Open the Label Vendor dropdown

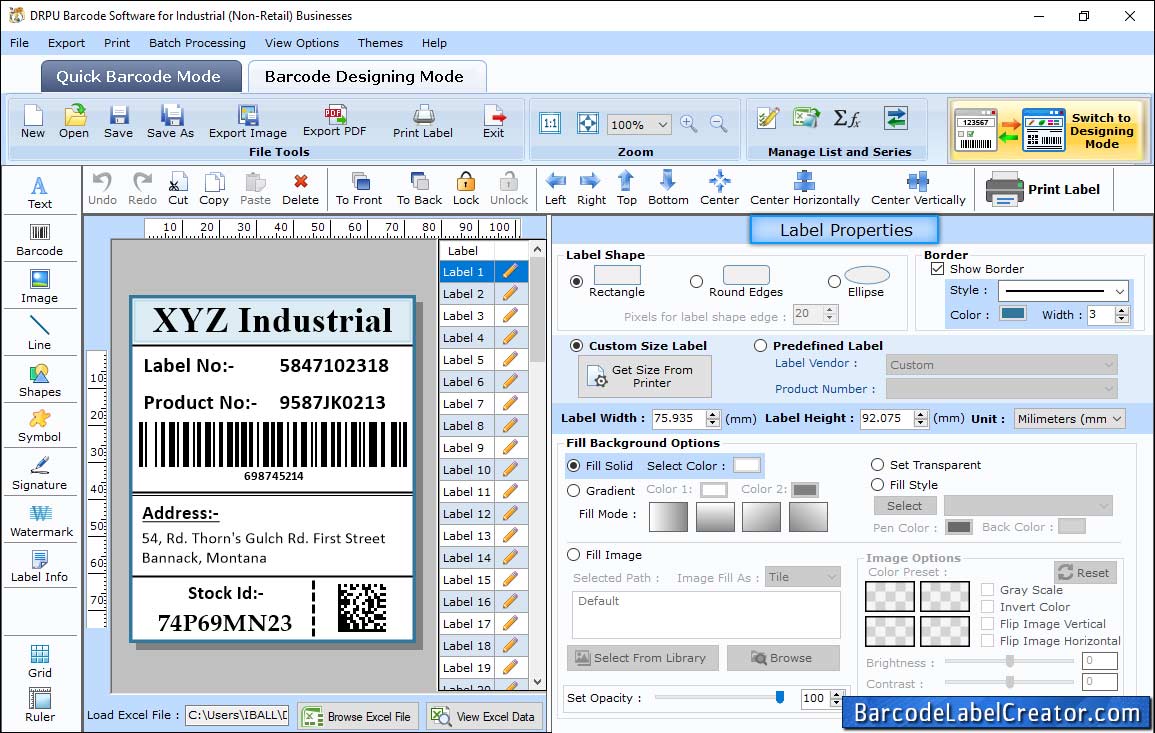pyautogui.click(x=1001, y=365)
